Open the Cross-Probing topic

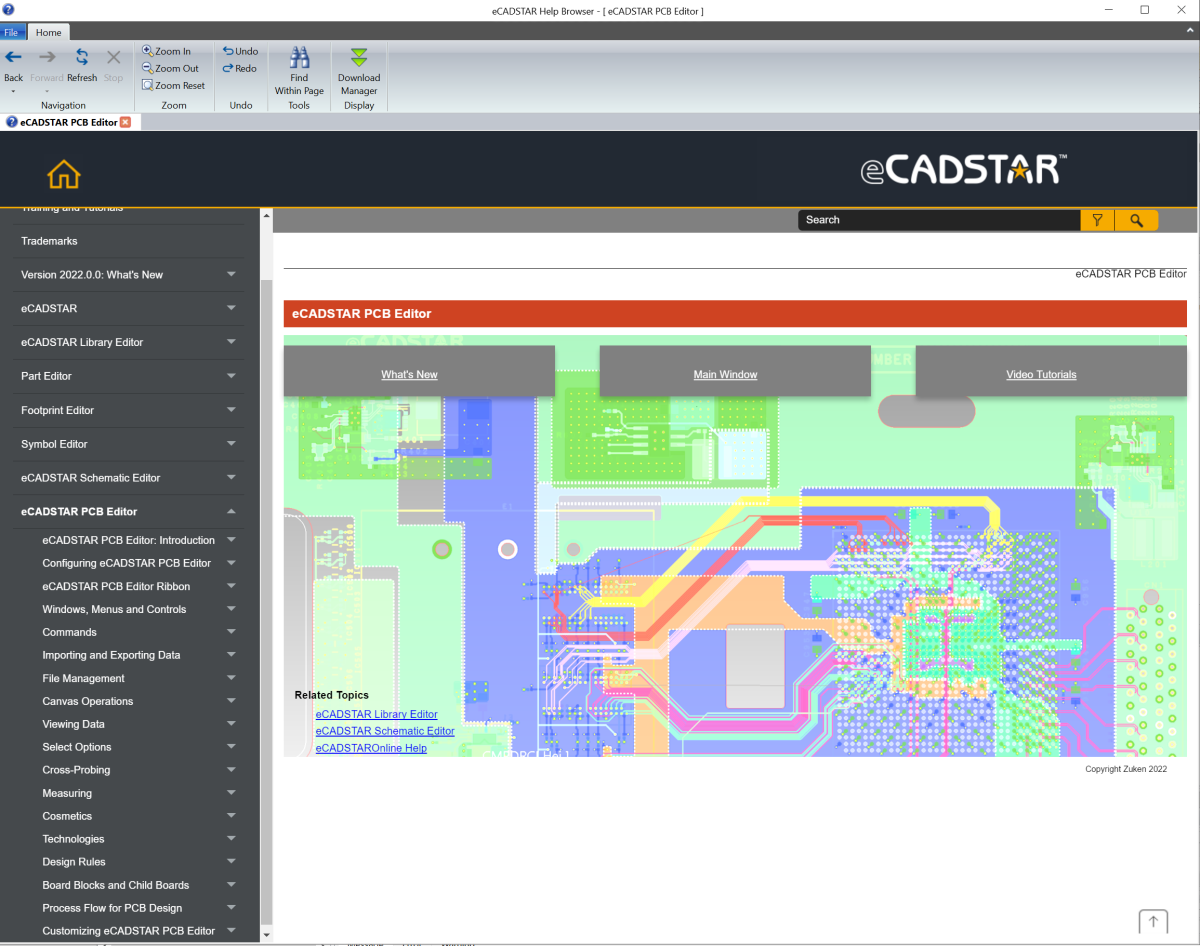(76, 770)
